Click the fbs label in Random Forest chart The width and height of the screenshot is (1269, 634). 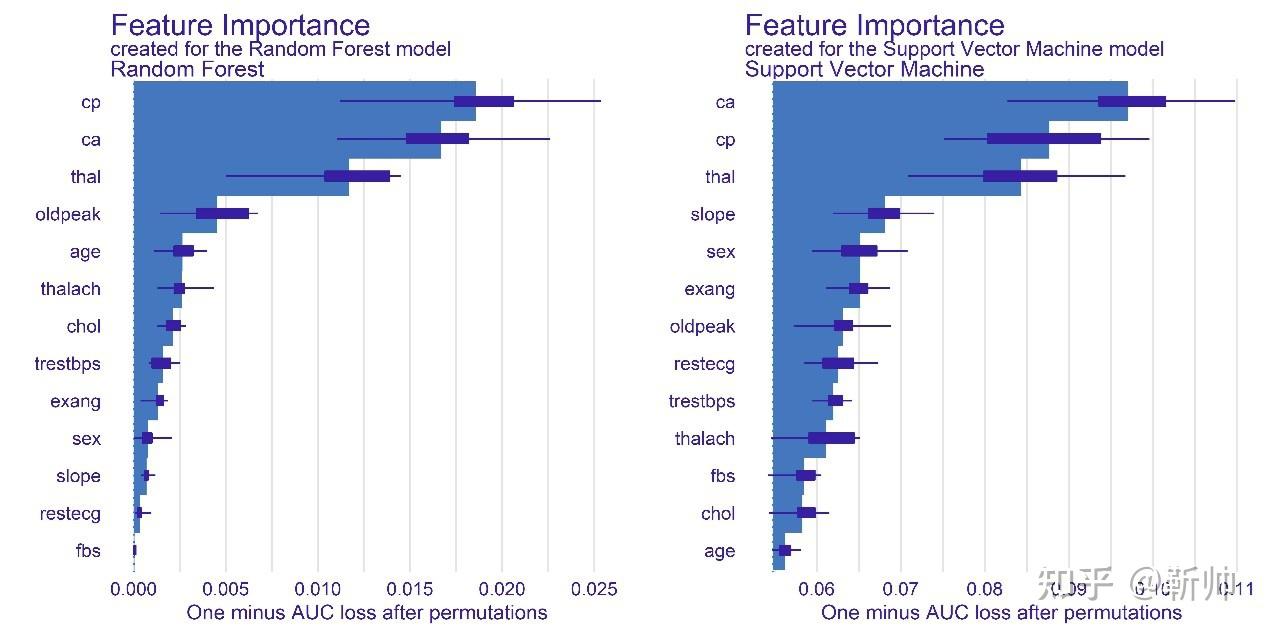88,551
